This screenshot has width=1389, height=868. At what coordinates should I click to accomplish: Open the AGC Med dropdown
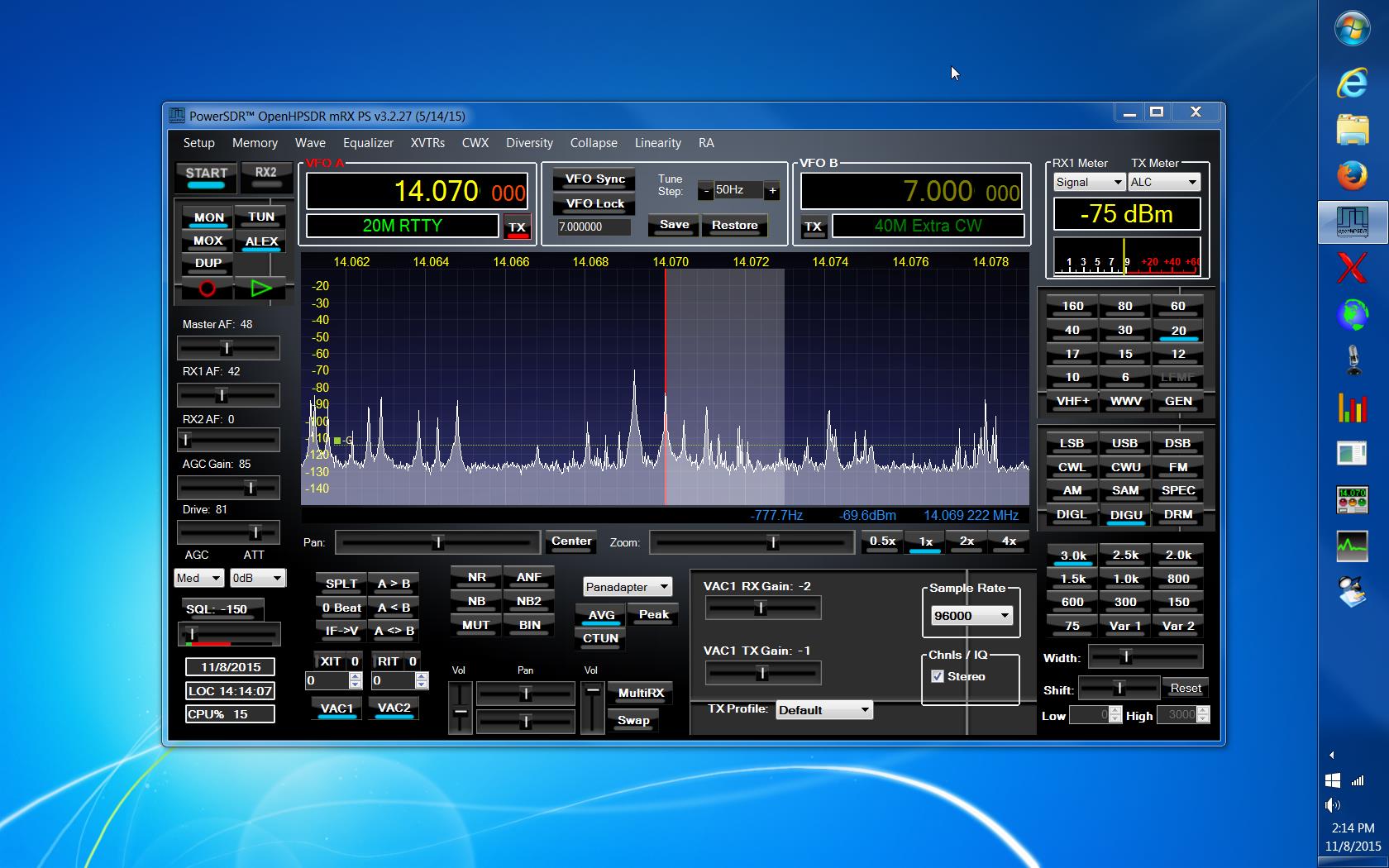point(198,578)
